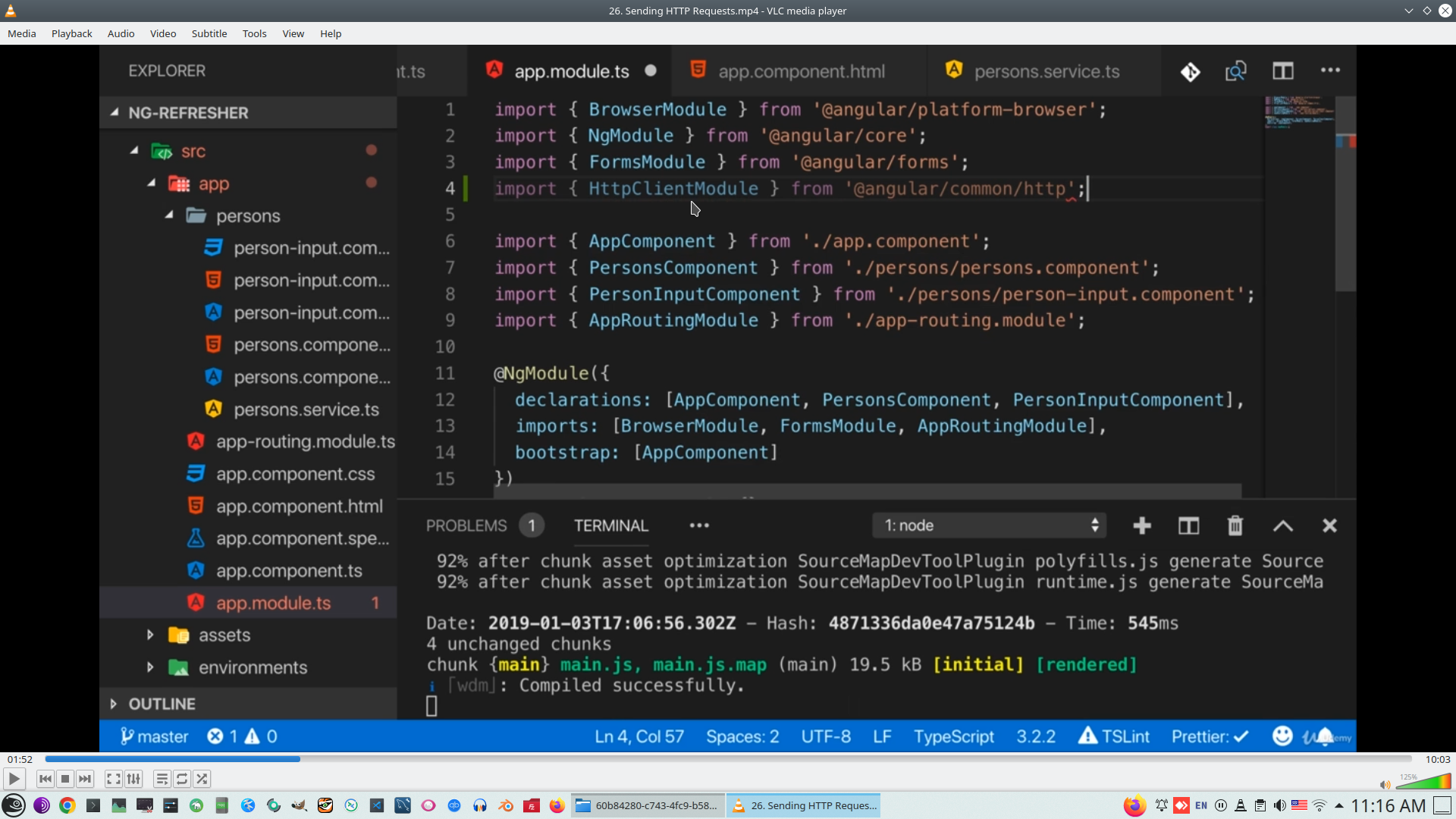Toggle fullscreen video mode
Viewport: 1456px width, 819px height.
click(x=113, y=779)
